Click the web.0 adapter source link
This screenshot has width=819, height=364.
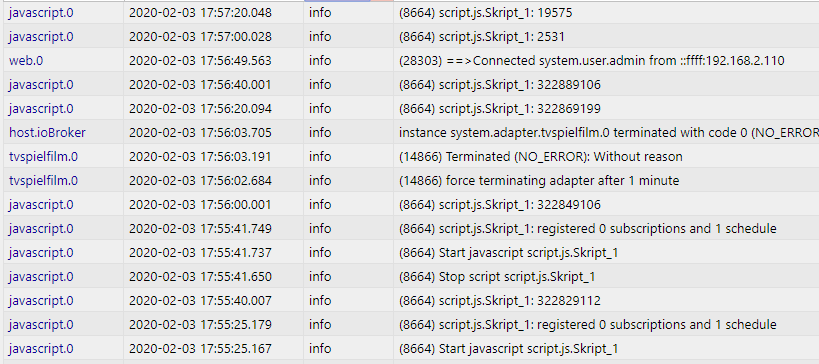pyautogui.click(x=26, y=61)
